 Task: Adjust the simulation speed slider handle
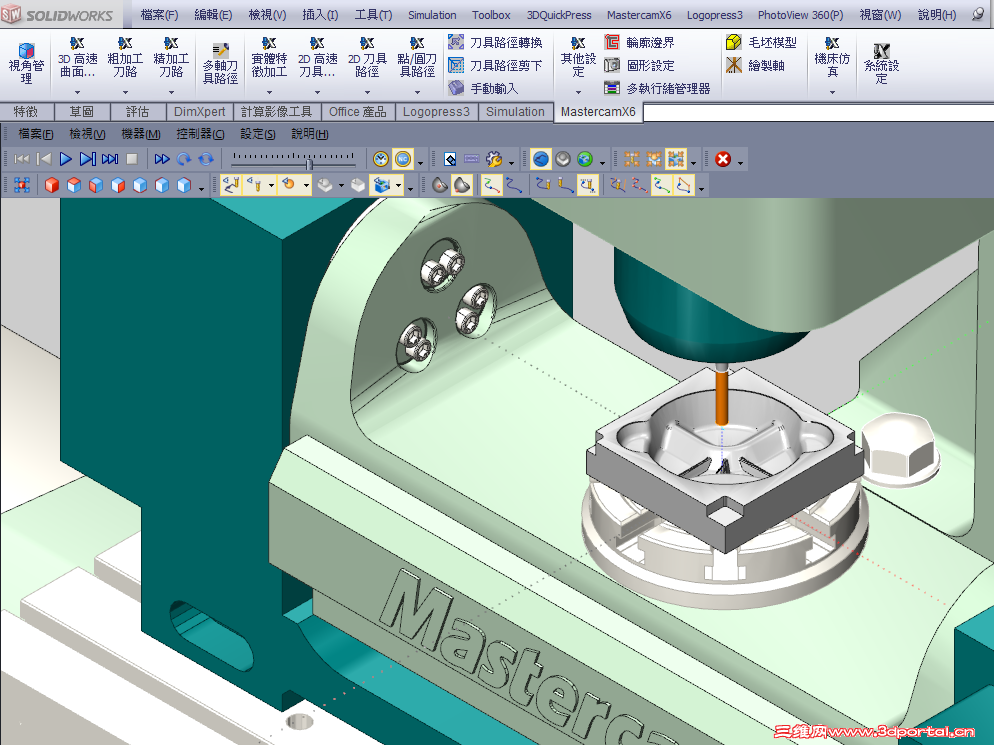309,164
